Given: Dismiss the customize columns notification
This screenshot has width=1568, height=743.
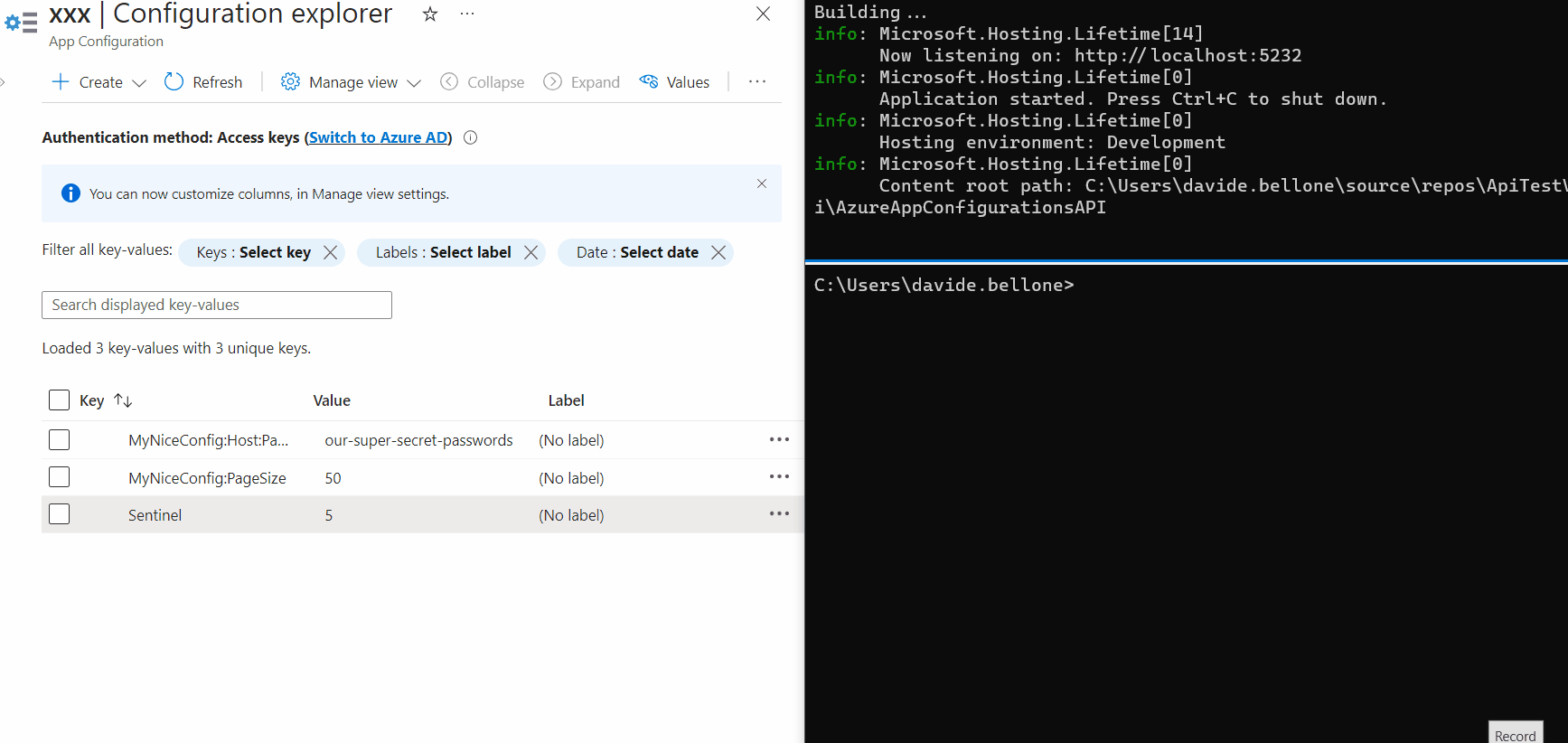Looking at the screenshot, I should tap(762, 183).
